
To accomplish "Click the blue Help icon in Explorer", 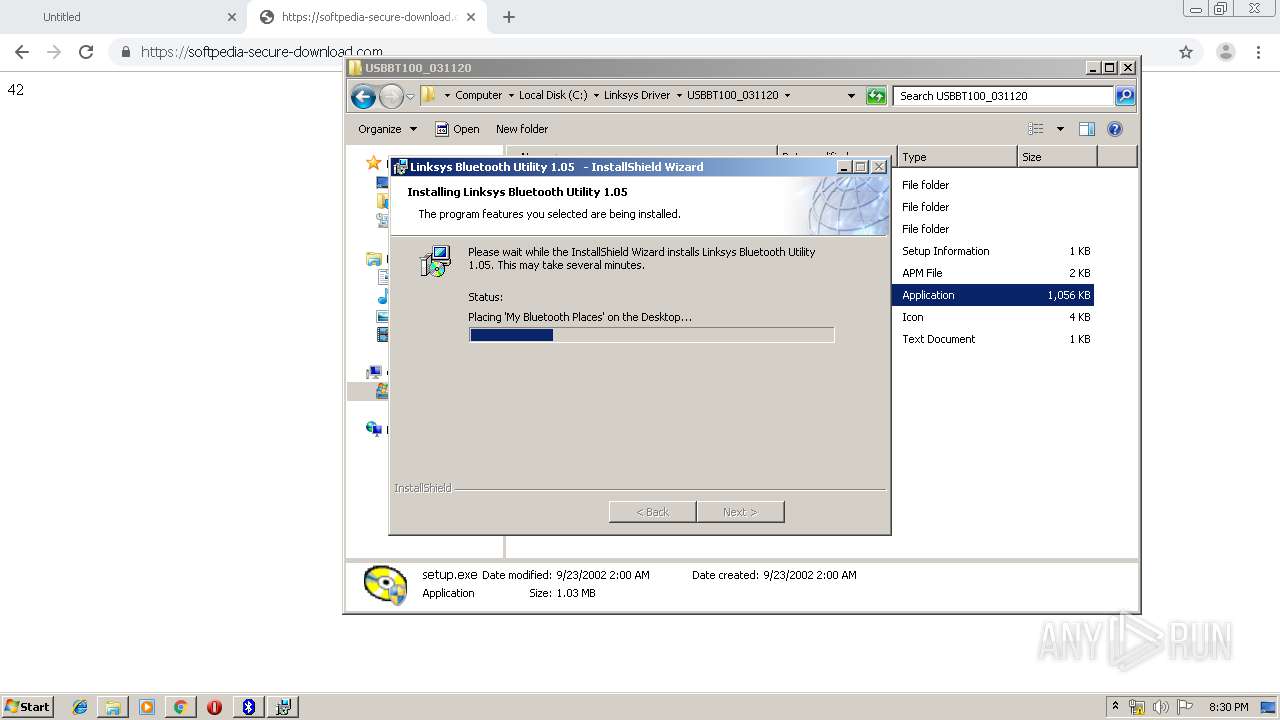I will 1115,129.
